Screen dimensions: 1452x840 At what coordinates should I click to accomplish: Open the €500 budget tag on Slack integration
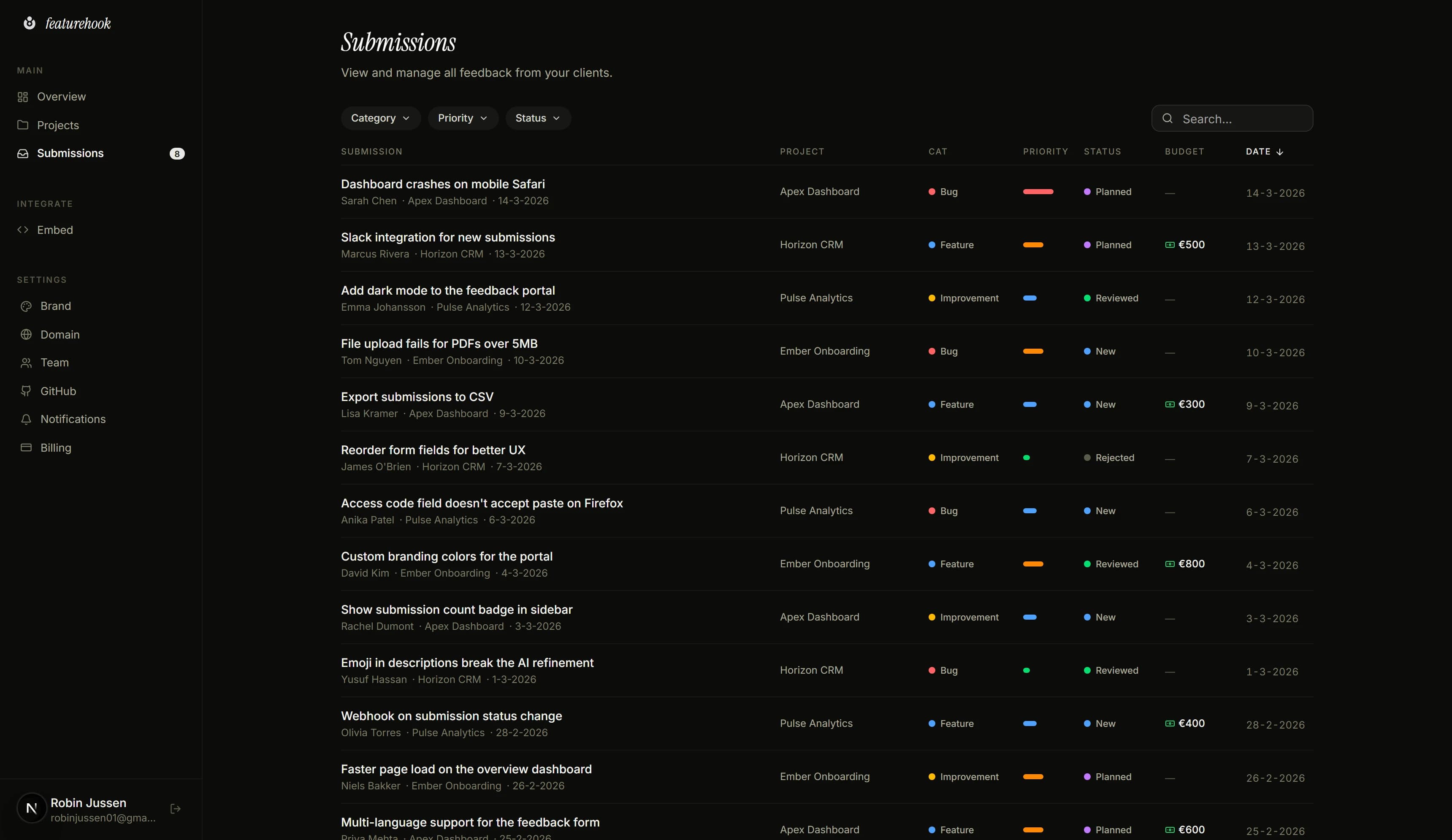pyautogui.click(x=1184, y=244)
